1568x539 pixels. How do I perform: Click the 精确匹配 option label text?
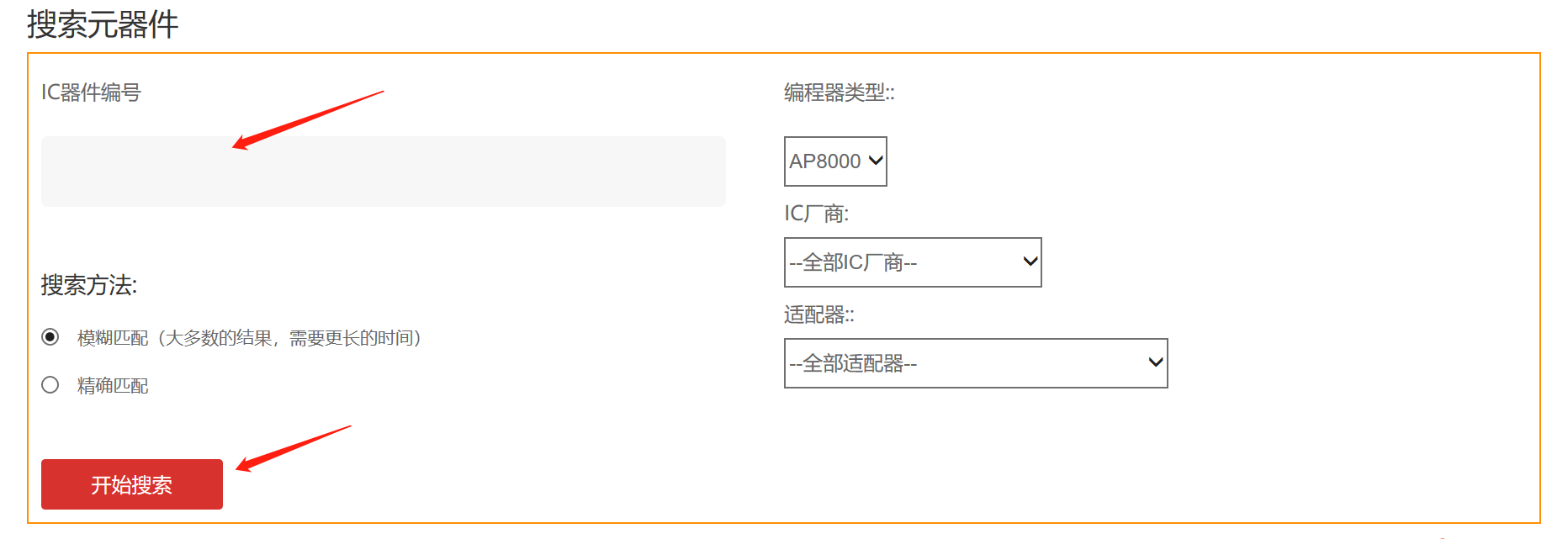click(113, 386)
